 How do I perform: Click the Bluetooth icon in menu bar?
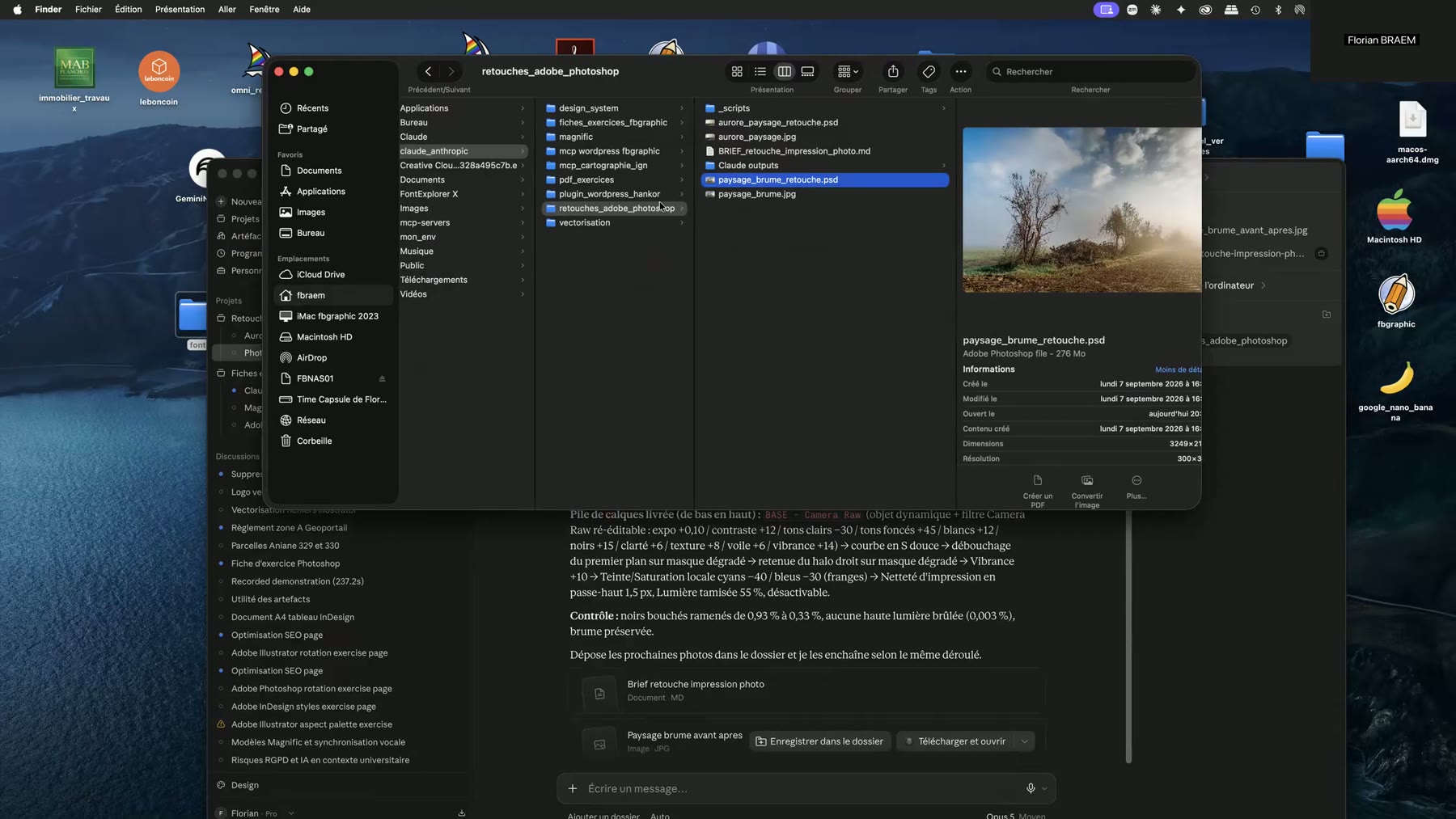coord(1278,10)
